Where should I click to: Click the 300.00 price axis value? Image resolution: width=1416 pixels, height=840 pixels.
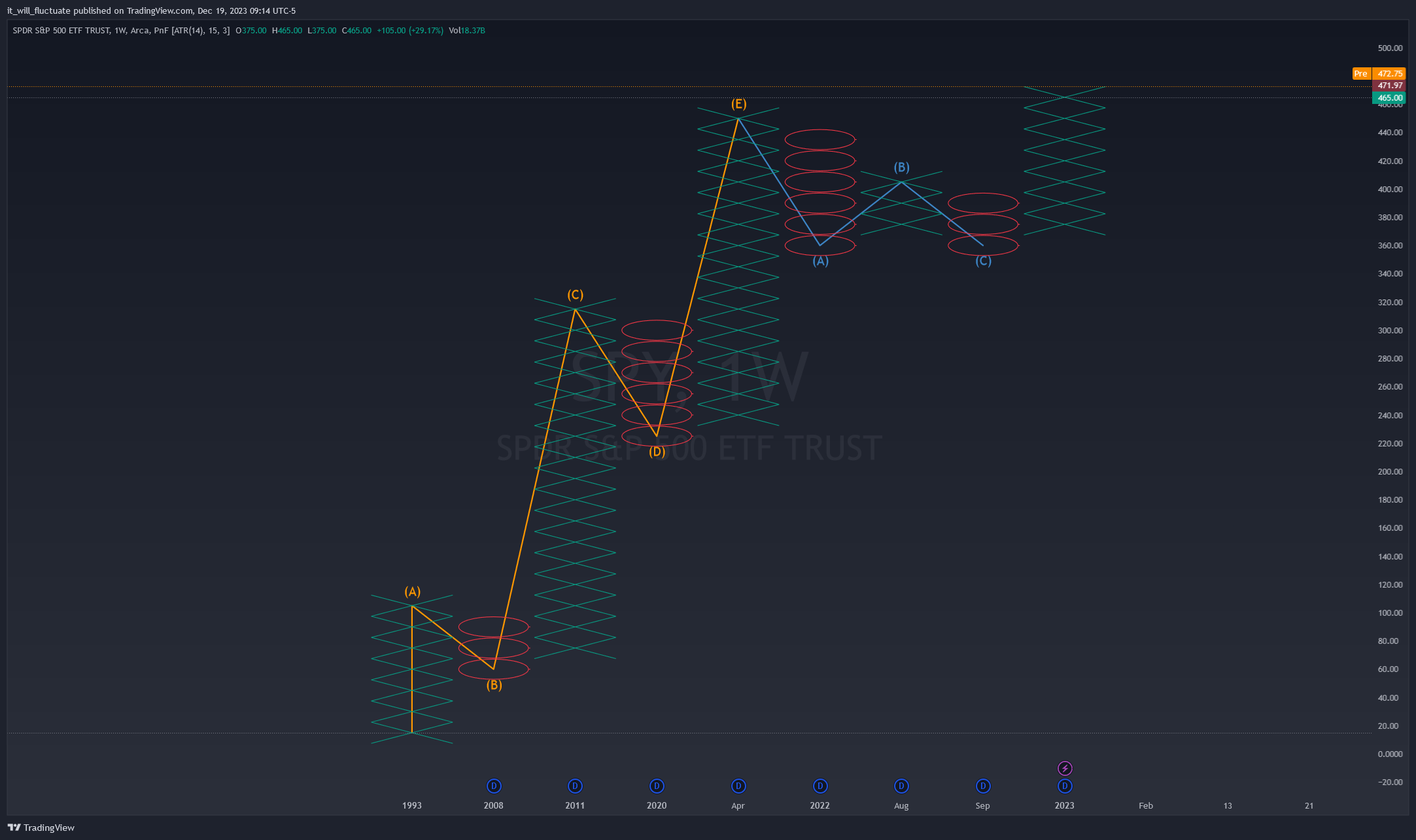pos(1390,330)
